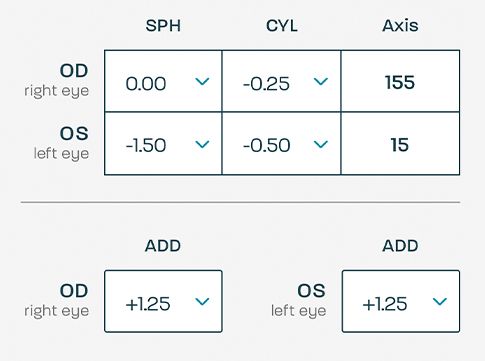Click the OD right eye row label
This screenshot has height=361, width=485.
point(57,80)
